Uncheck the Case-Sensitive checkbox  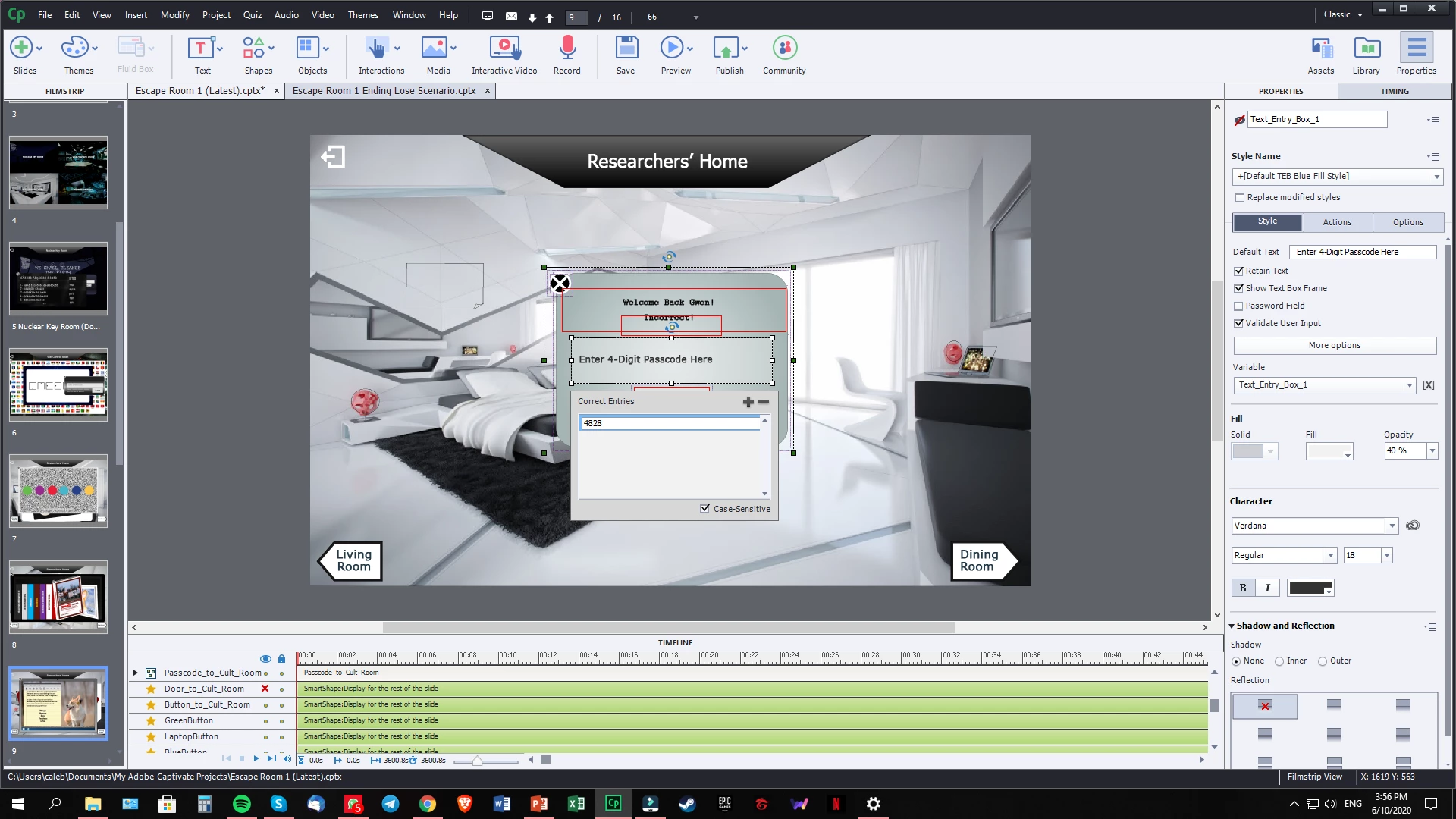pos(705,509)
